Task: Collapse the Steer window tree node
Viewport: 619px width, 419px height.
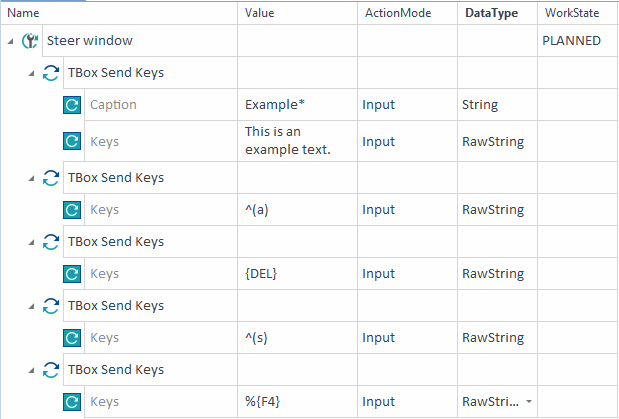Action: point(11,42)
